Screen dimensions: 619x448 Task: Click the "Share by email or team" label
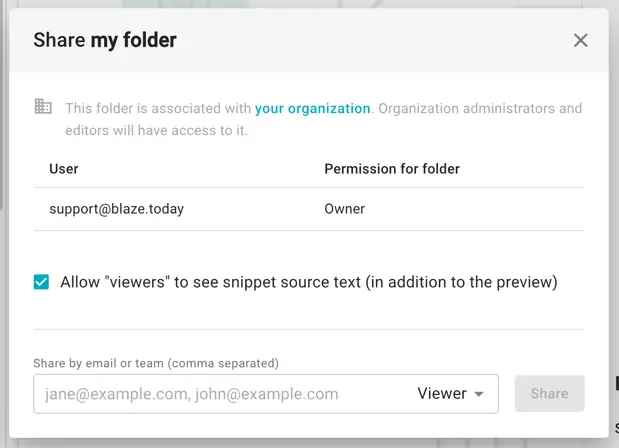pos(156,363)
